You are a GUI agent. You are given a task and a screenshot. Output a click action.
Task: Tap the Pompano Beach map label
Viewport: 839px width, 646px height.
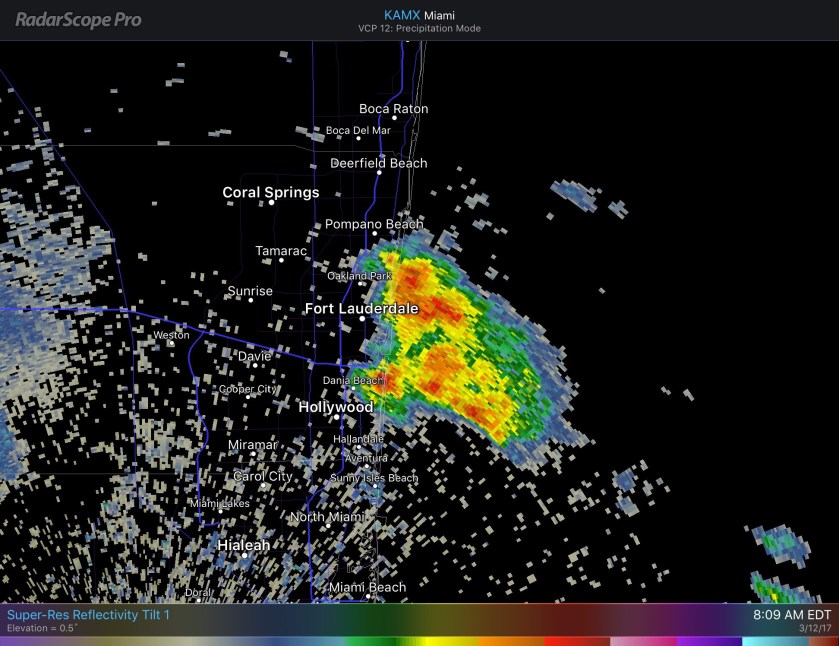point(374,225)
